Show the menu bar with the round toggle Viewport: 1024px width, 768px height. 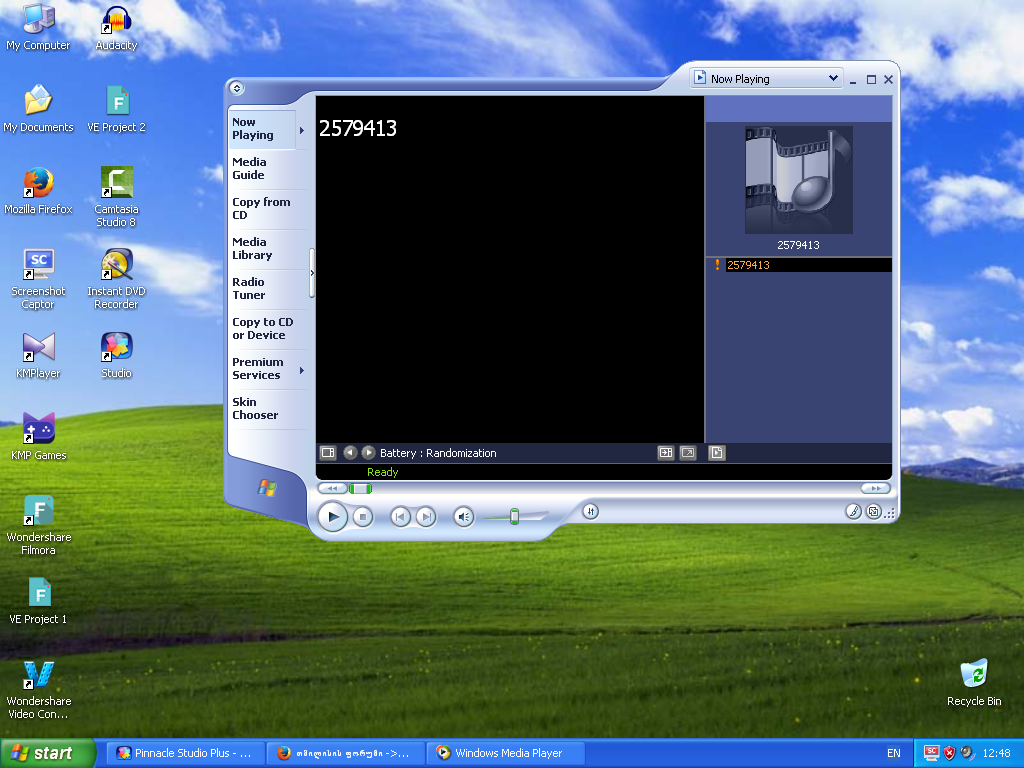click(236, 88)
